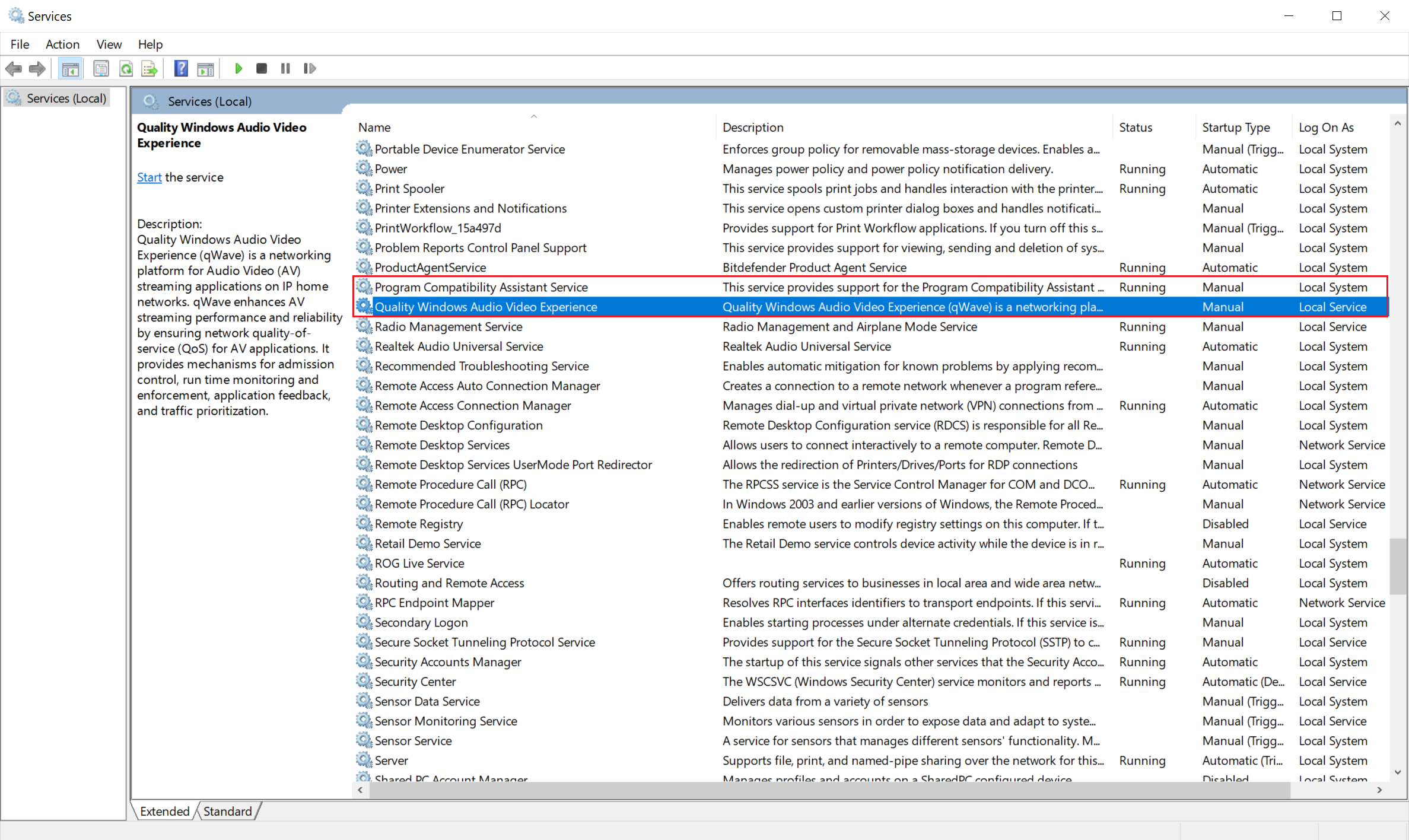Click the Back arrow toolbar icon
Image resolution: width=1409 pixels, height=840 pixels.
(x=14, y=69)
